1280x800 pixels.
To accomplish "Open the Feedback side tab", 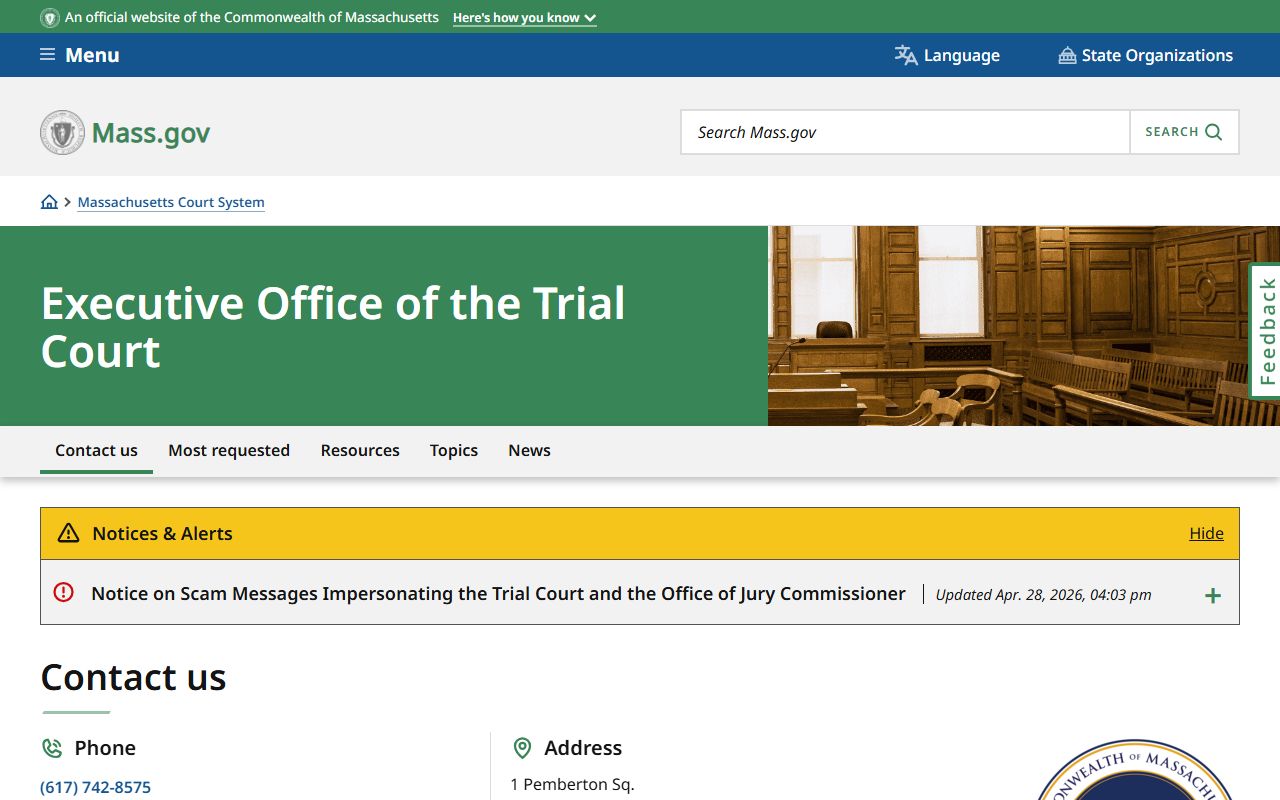I will tap(1265, 331).
